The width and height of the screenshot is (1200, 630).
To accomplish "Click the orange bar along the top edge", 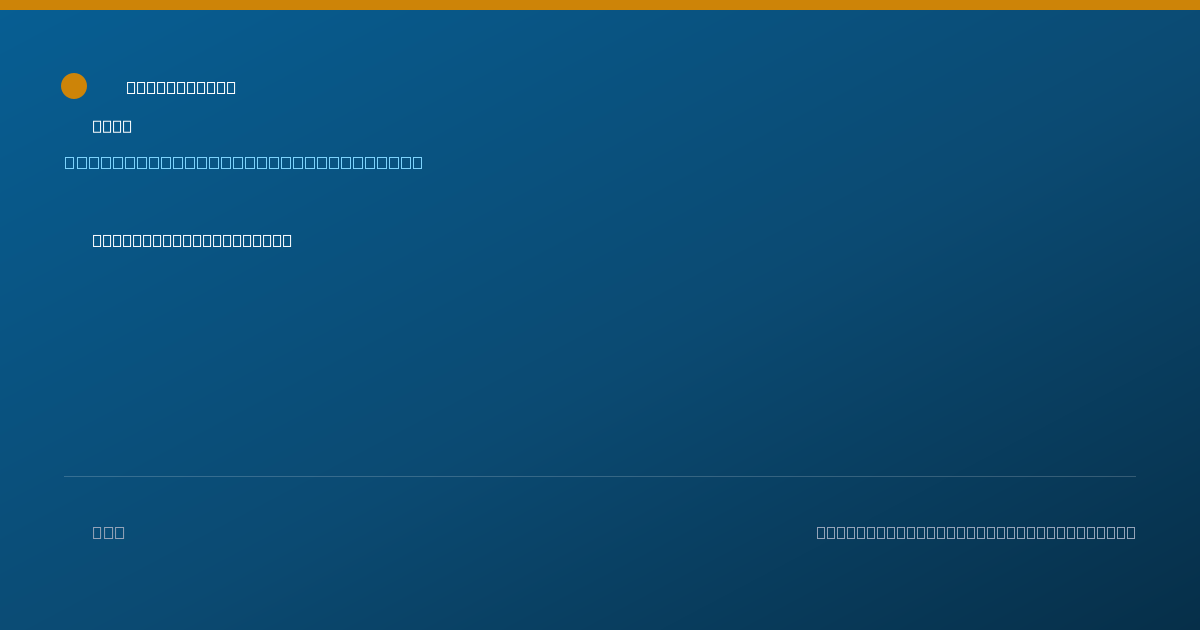I will pyautogui.click(x=600, y=5).
